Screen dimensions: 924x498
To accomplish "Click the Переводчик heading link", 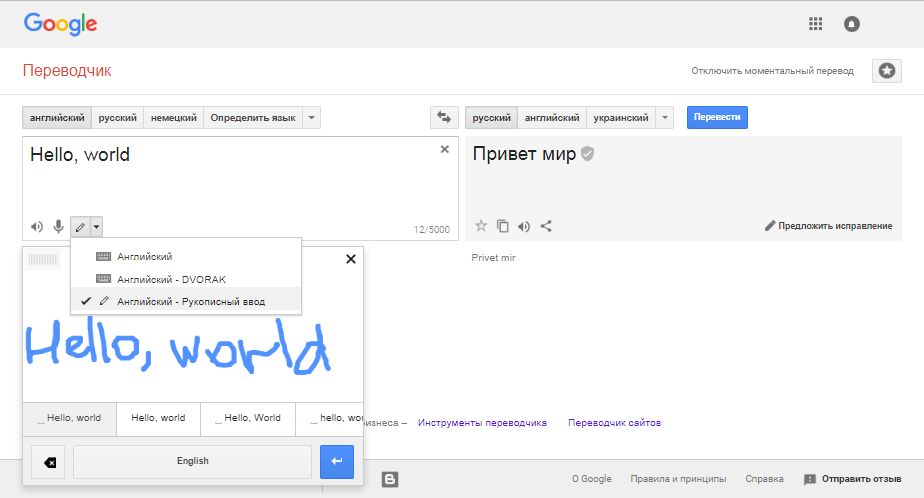I will [x=67, y=71].
